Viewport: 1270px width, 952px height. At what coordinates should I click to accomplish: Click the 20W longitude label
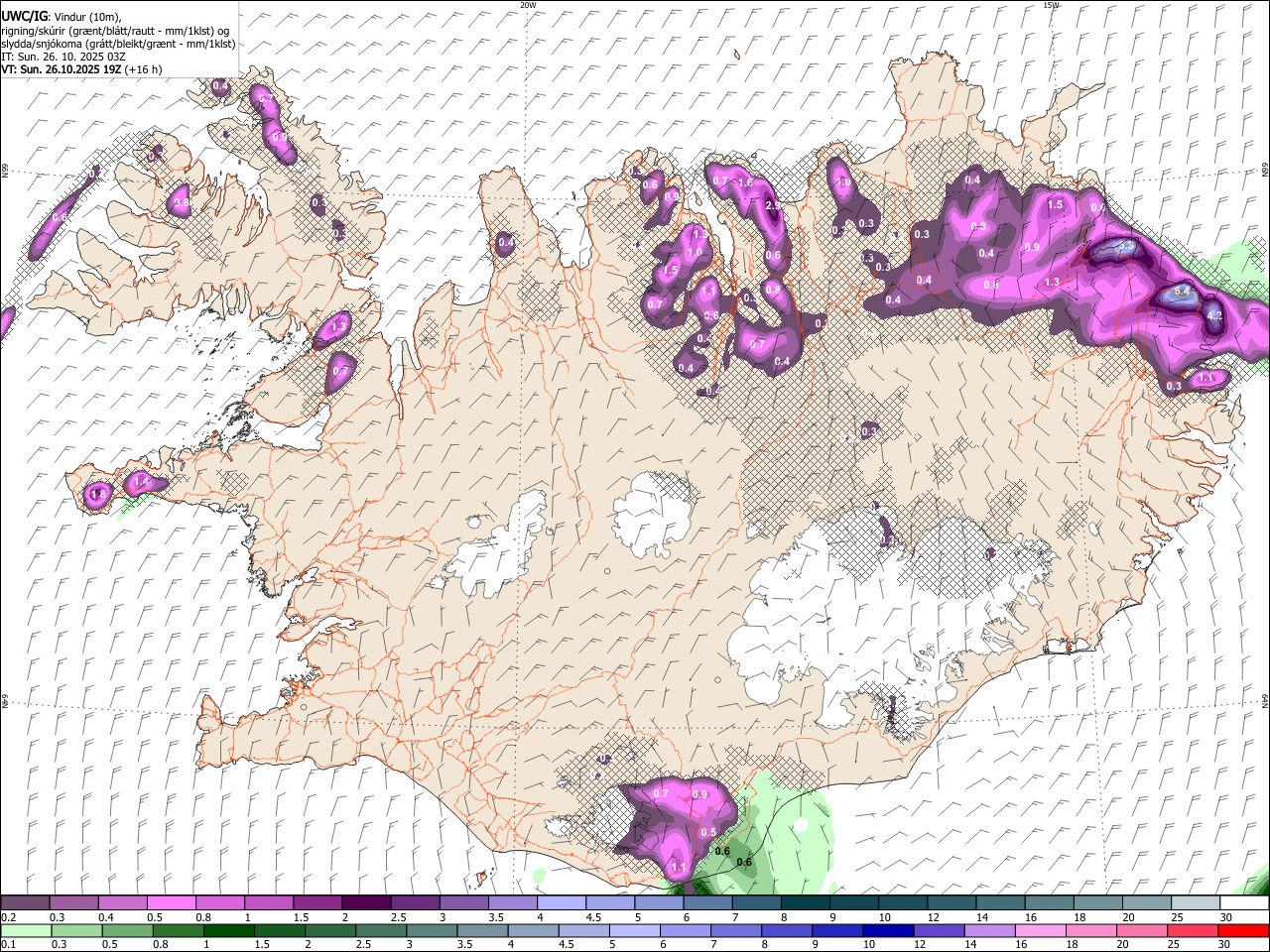528,5
